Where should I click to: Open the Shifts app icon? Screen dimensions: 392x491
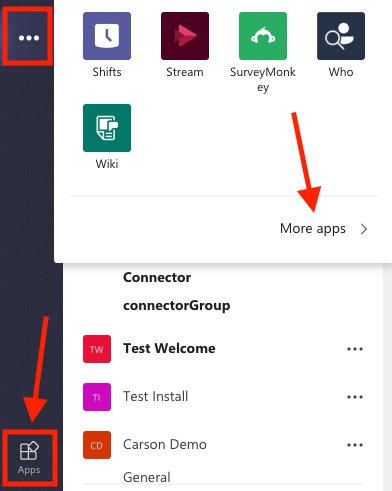107,36
